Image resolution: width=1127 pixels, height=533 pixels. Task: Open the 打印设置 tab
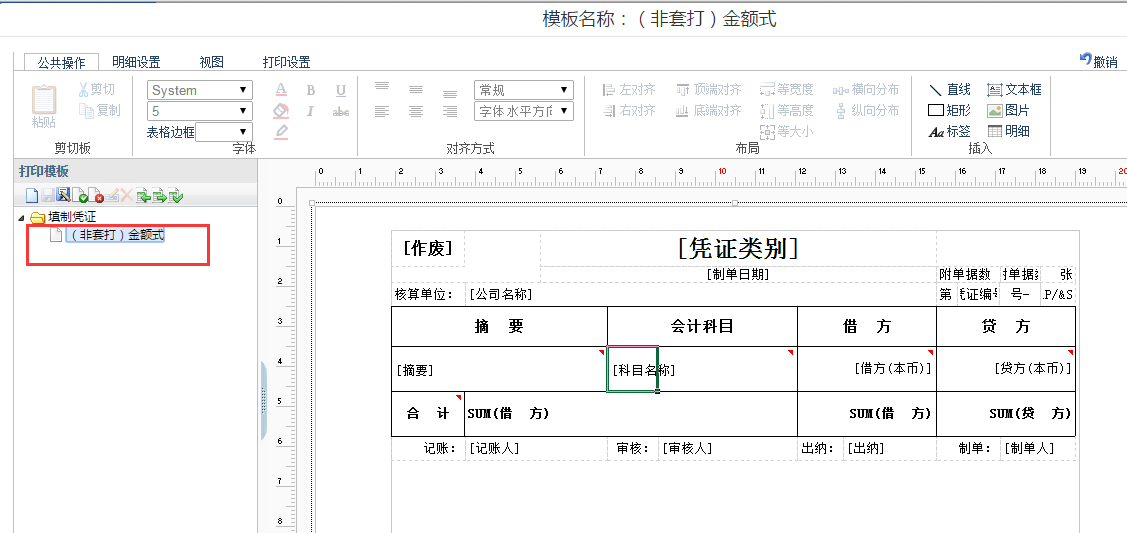286,62
